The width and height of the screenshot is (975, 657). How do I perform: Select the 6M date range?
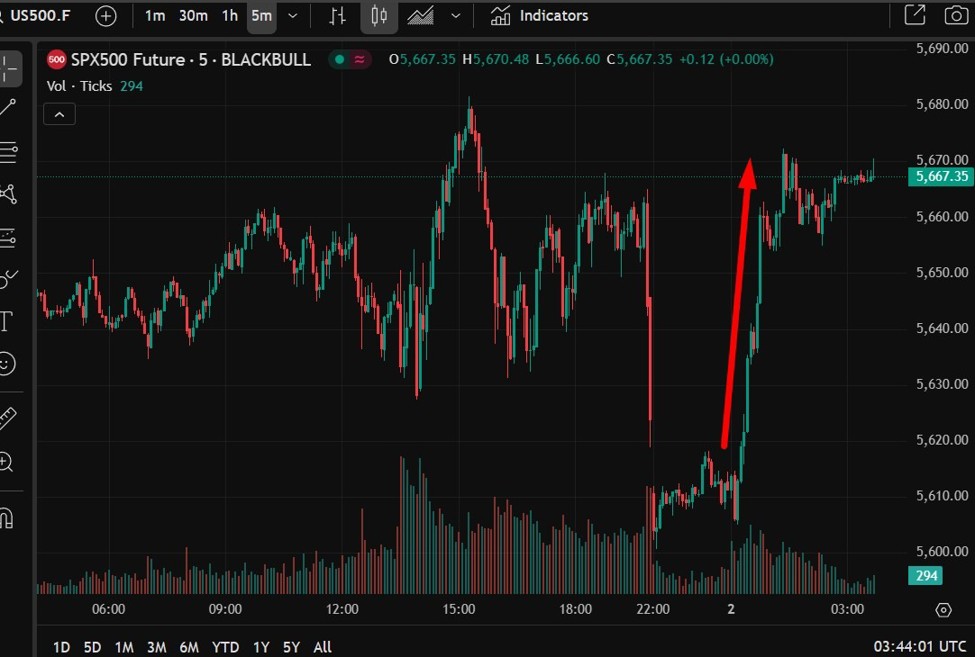(x=189, y=647)
